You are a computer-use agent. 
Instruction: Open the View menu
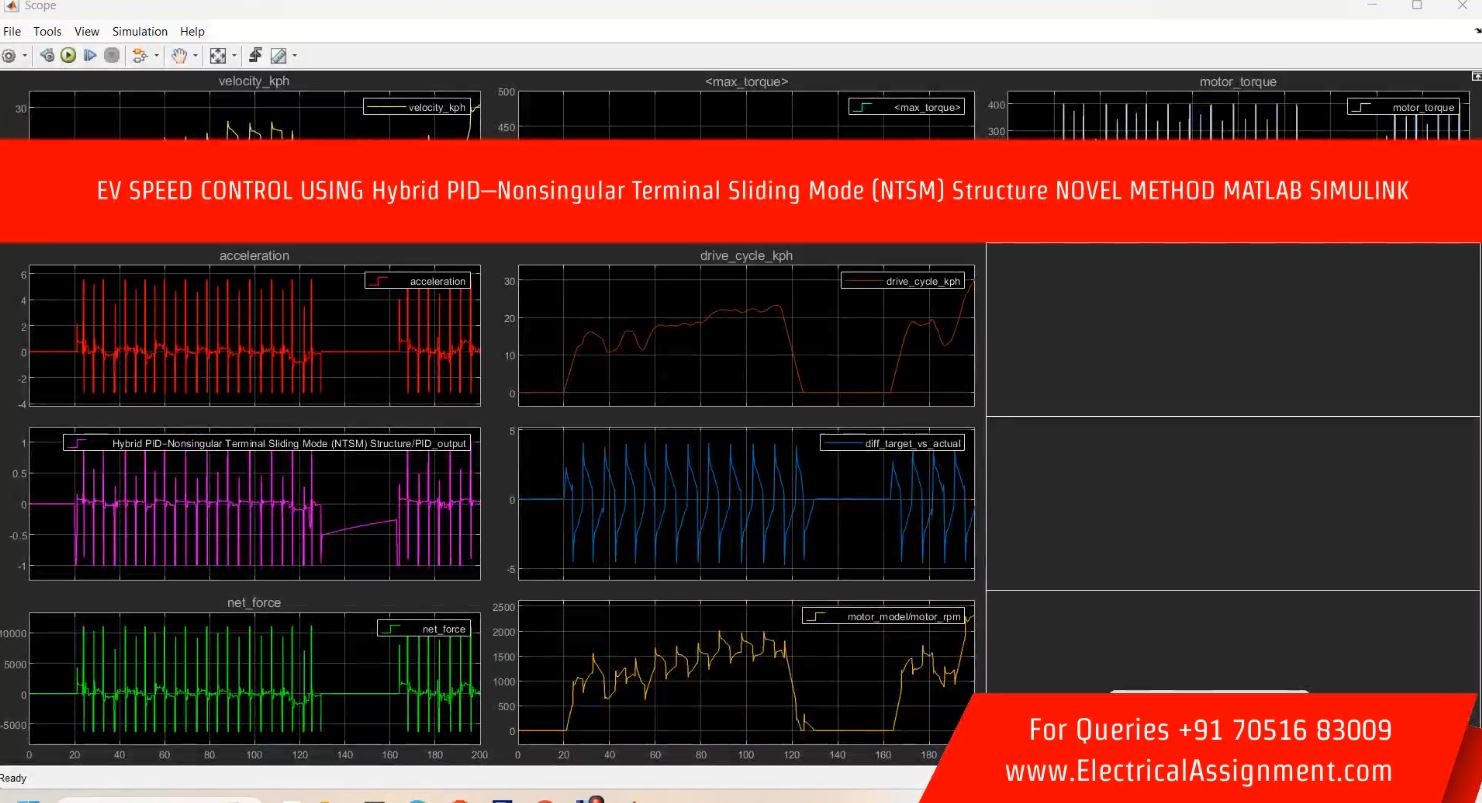tap(87, 32)
